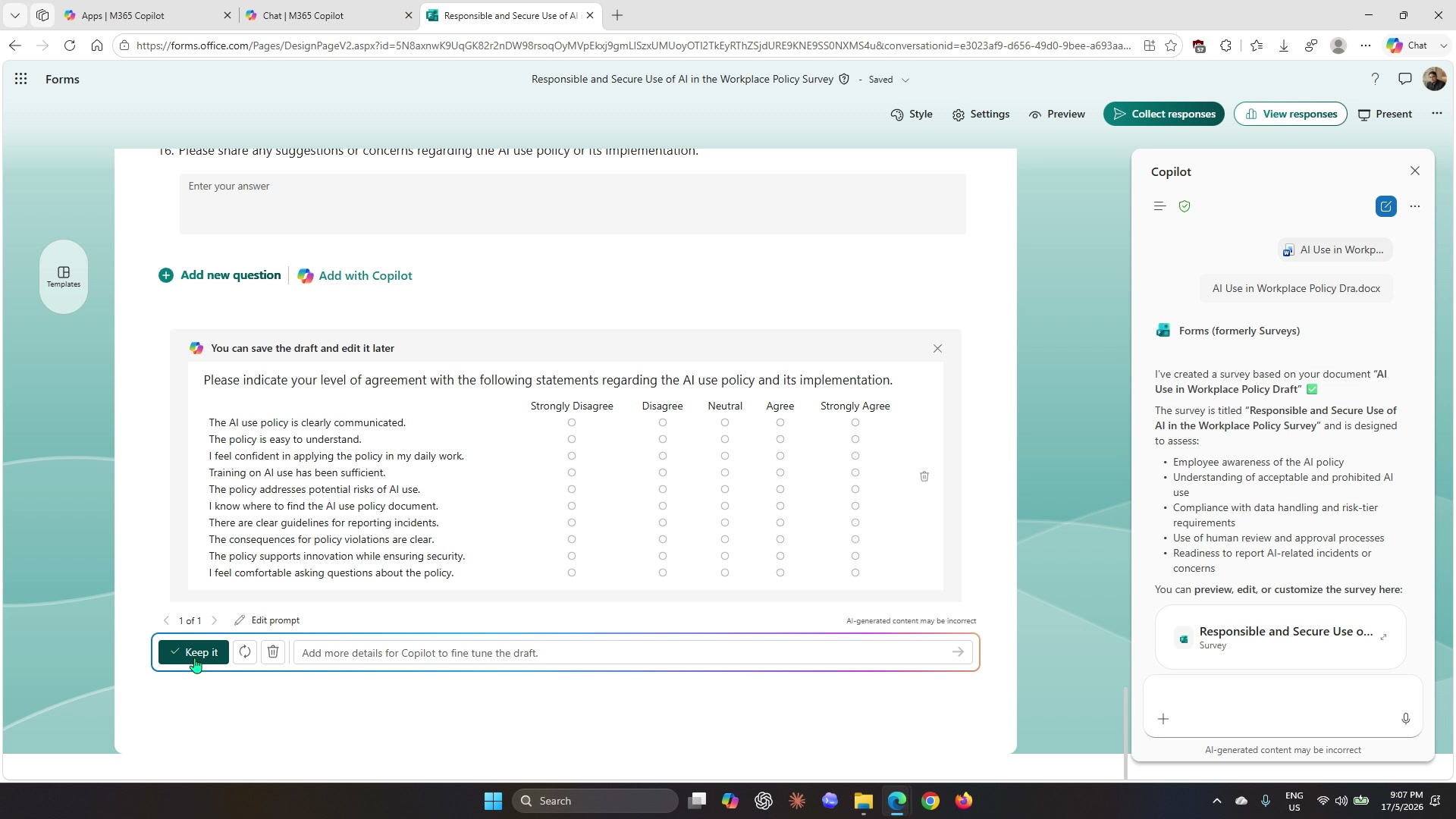Click Edit prompt
The image size is (1456, 819).
(x=267, y=620)
